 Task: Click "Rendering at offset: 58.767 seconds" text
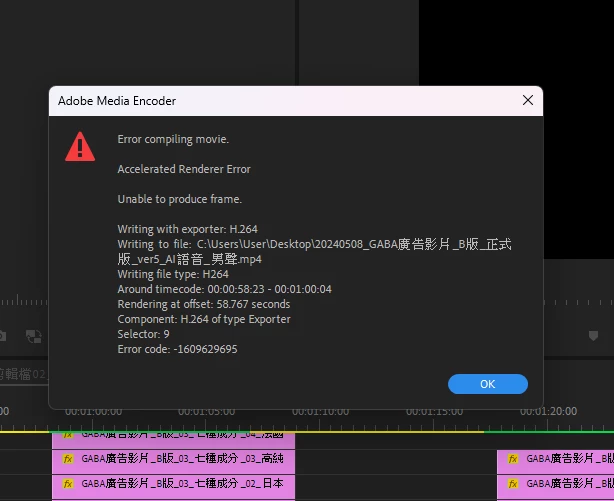204,304
